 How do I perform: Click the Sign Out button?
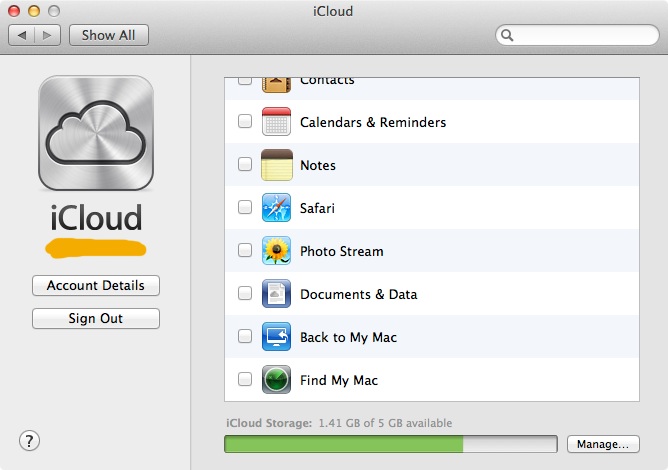(x=96, y=318)
